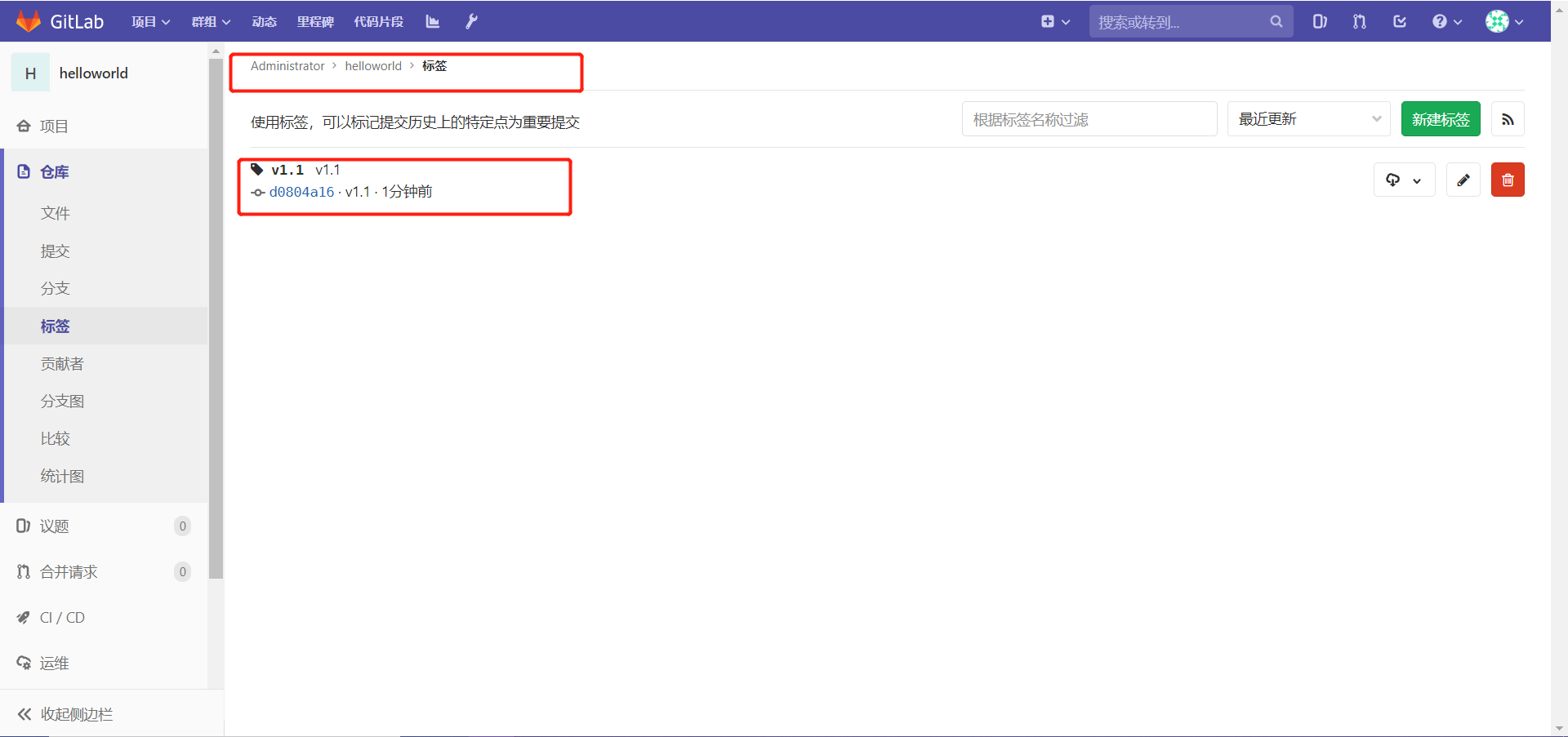Open the help question mark menu

1446,22
